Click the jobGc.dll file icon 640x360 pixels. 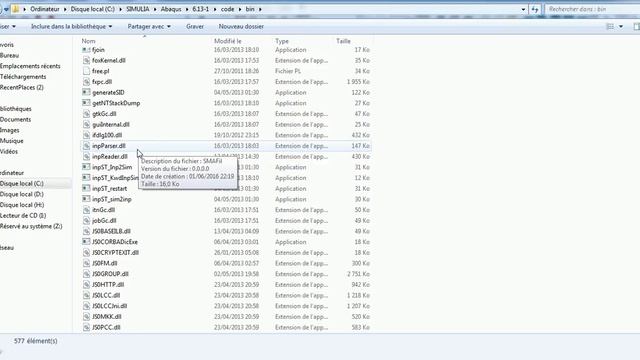(x=86, y=220)
